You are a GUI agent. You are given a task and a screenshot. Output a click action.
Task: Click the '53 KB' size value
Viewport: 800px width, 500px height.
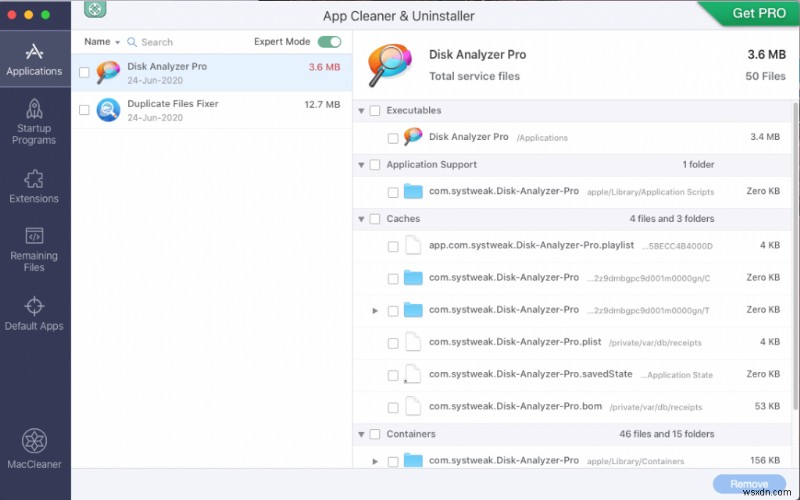click(767, 406)
